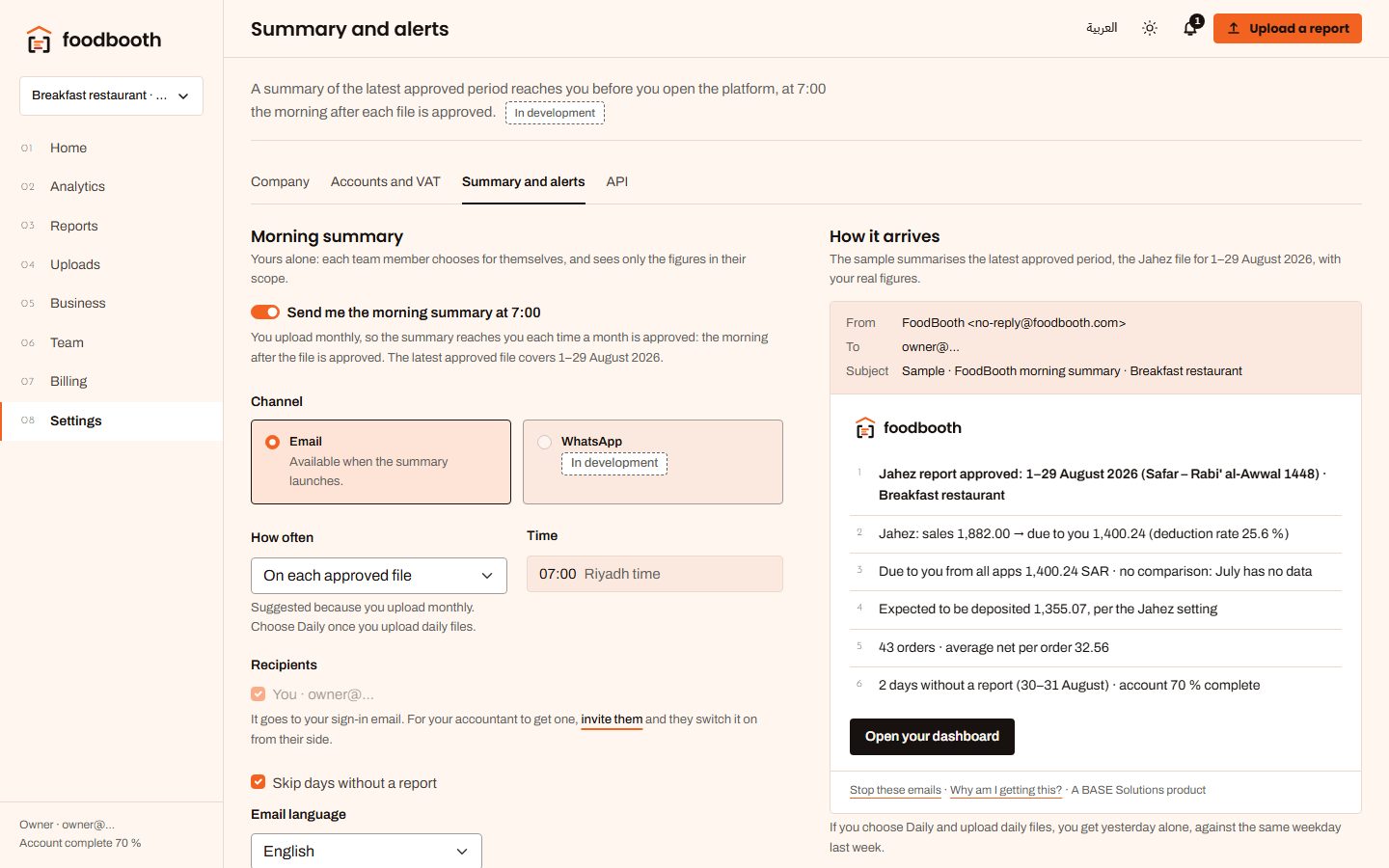Click Account complete 70 % text
The image size is (1389, 868).
pos(80,843)
